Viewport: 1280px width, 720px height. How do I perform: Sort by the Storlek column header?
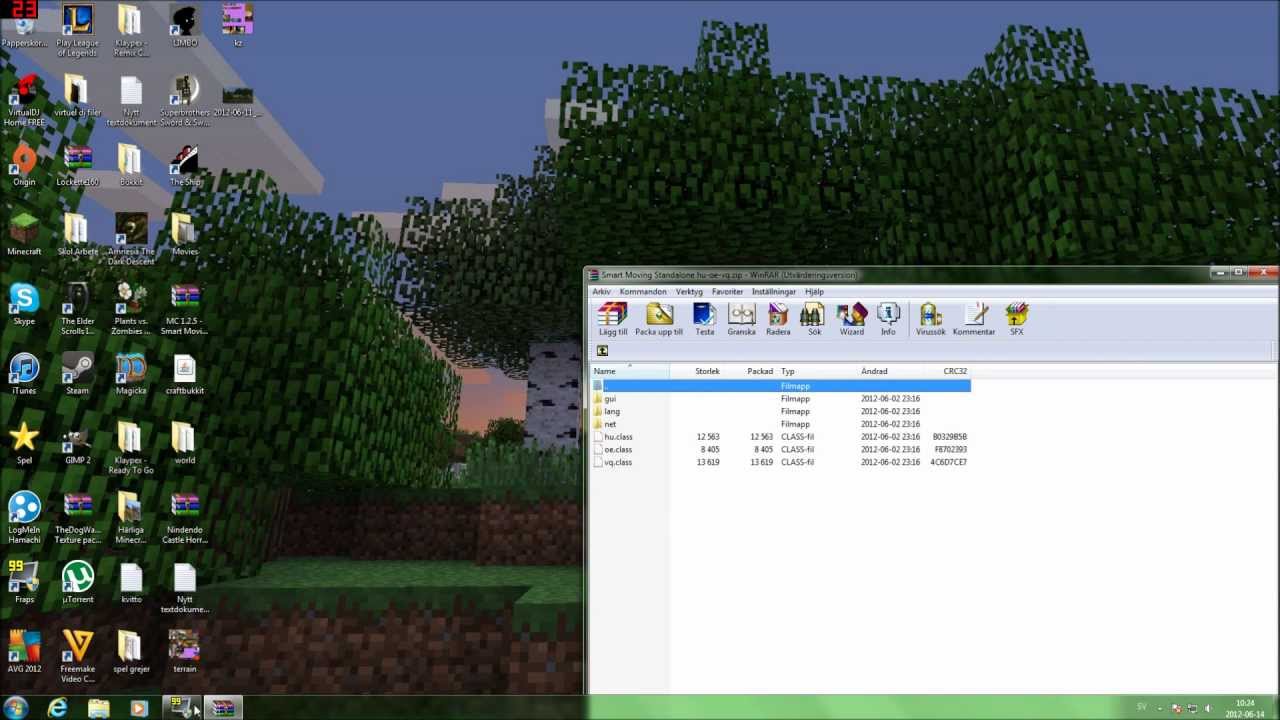pos(697,371)
